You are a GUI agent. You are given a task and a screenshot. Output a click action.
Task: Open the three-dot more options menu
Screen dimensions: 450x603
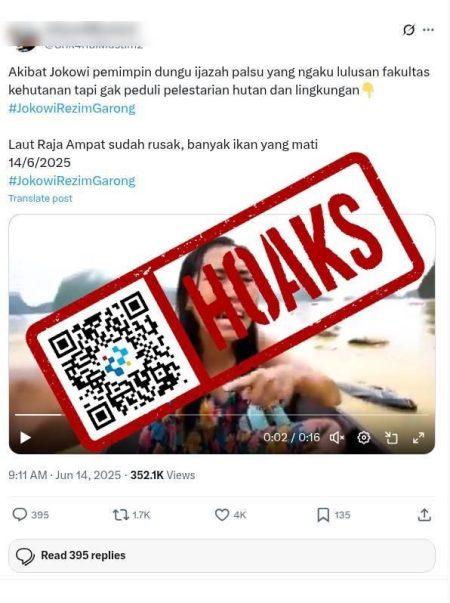pyautogui.click(x=428, y=30)
